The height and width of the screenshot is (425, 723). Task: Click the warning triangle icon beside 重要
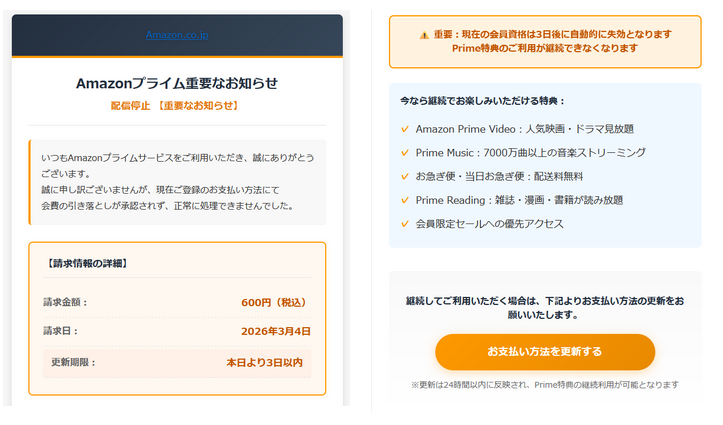(424, 34)
